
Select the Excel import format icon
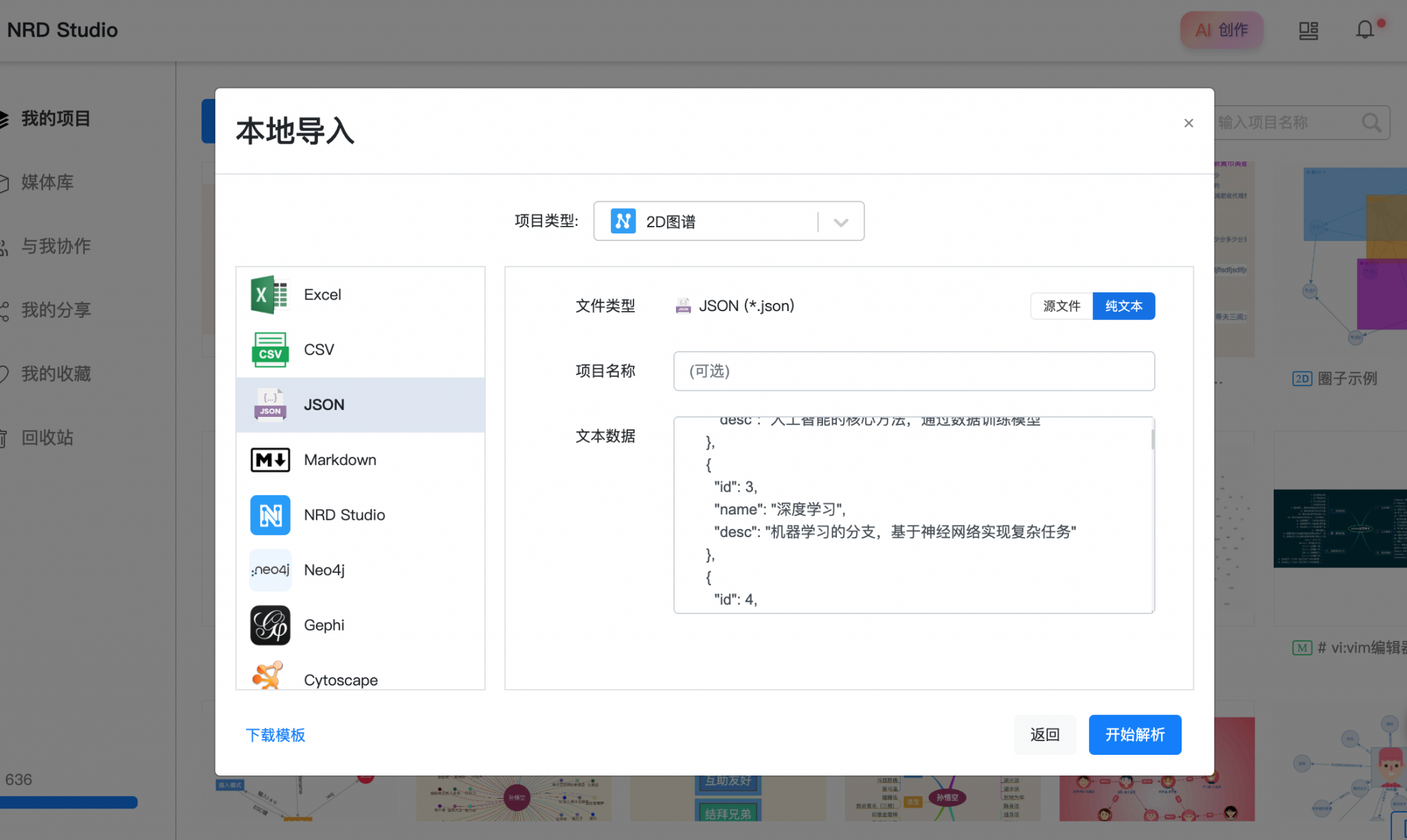tap(269, 294)
